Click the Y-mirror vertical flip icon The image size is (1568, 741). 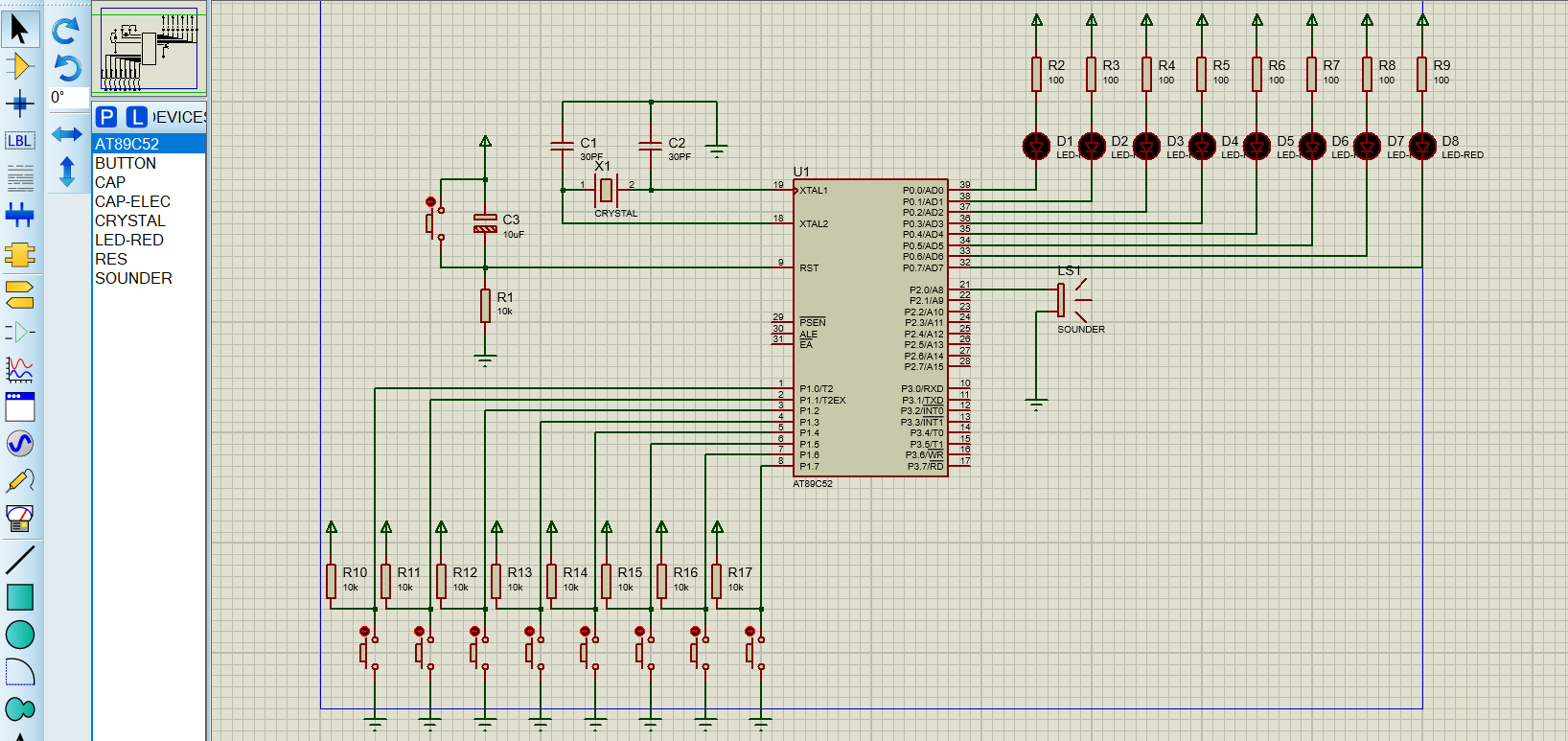(x=66, y=172)
